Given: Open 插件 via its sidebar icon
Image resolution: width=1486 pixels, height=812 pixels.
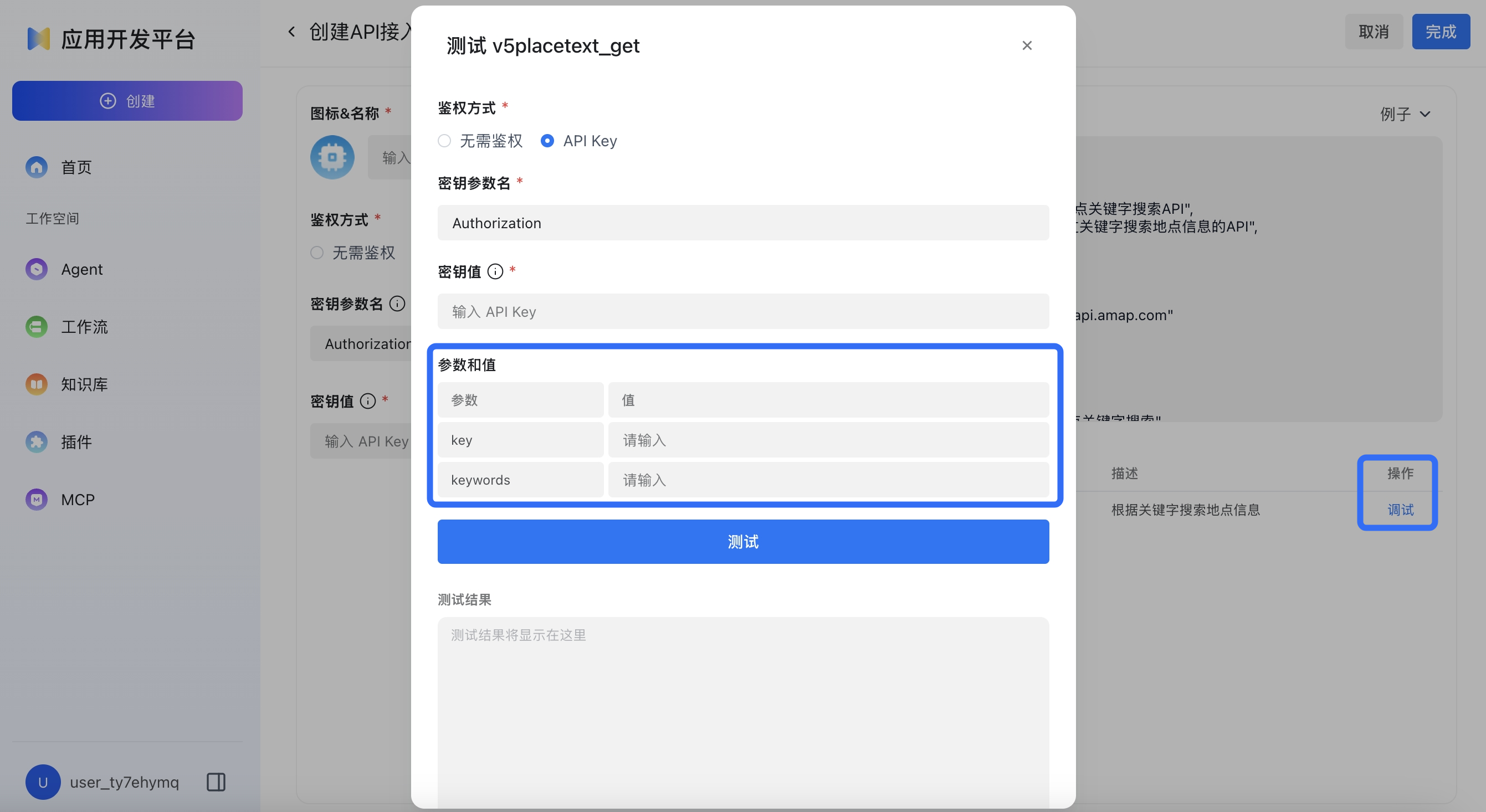Looking at the screenshot, I should (x=36, y=442).
